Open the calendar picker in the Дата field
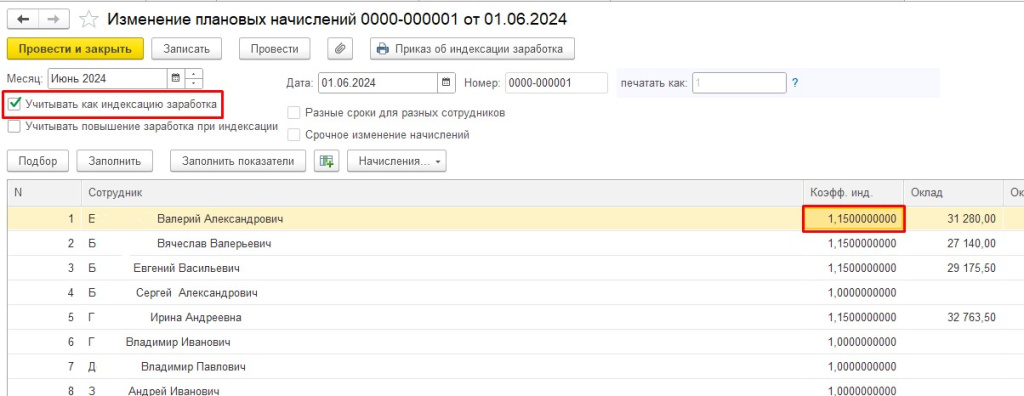Image resolution: width=1024 pixels, height=396 pixels. click(x=446, y=83)
